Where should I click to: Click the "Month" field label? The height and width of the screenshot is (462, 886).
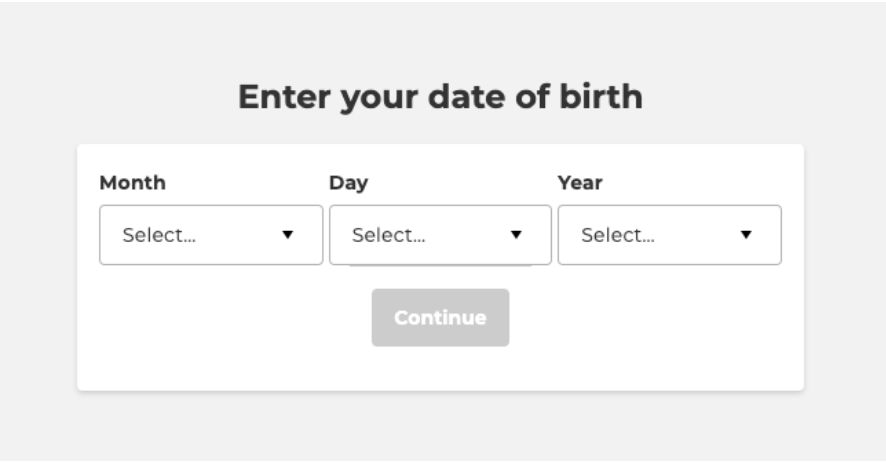point(133,183)
